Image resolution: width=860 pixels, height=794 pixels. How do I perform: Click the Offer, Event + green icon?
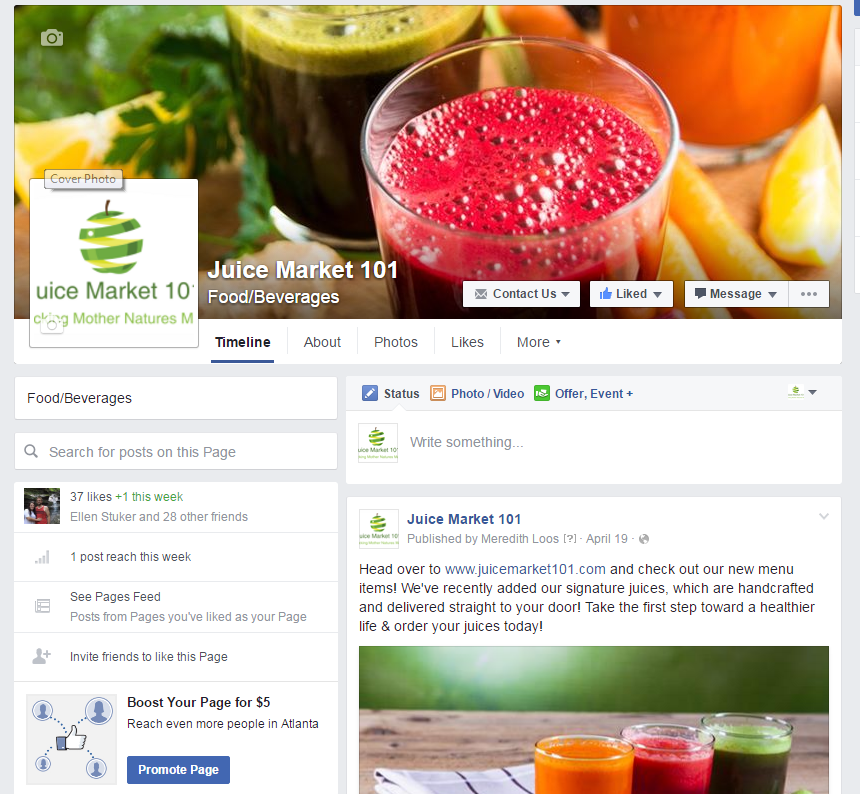(542, 393)
